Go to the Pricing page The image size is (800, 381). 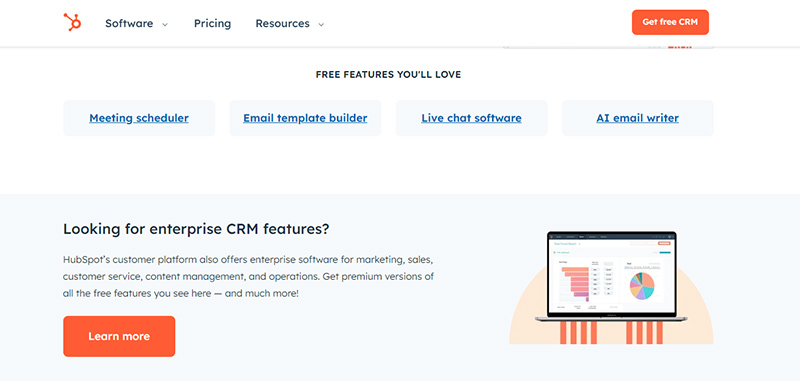pos(212,23)
